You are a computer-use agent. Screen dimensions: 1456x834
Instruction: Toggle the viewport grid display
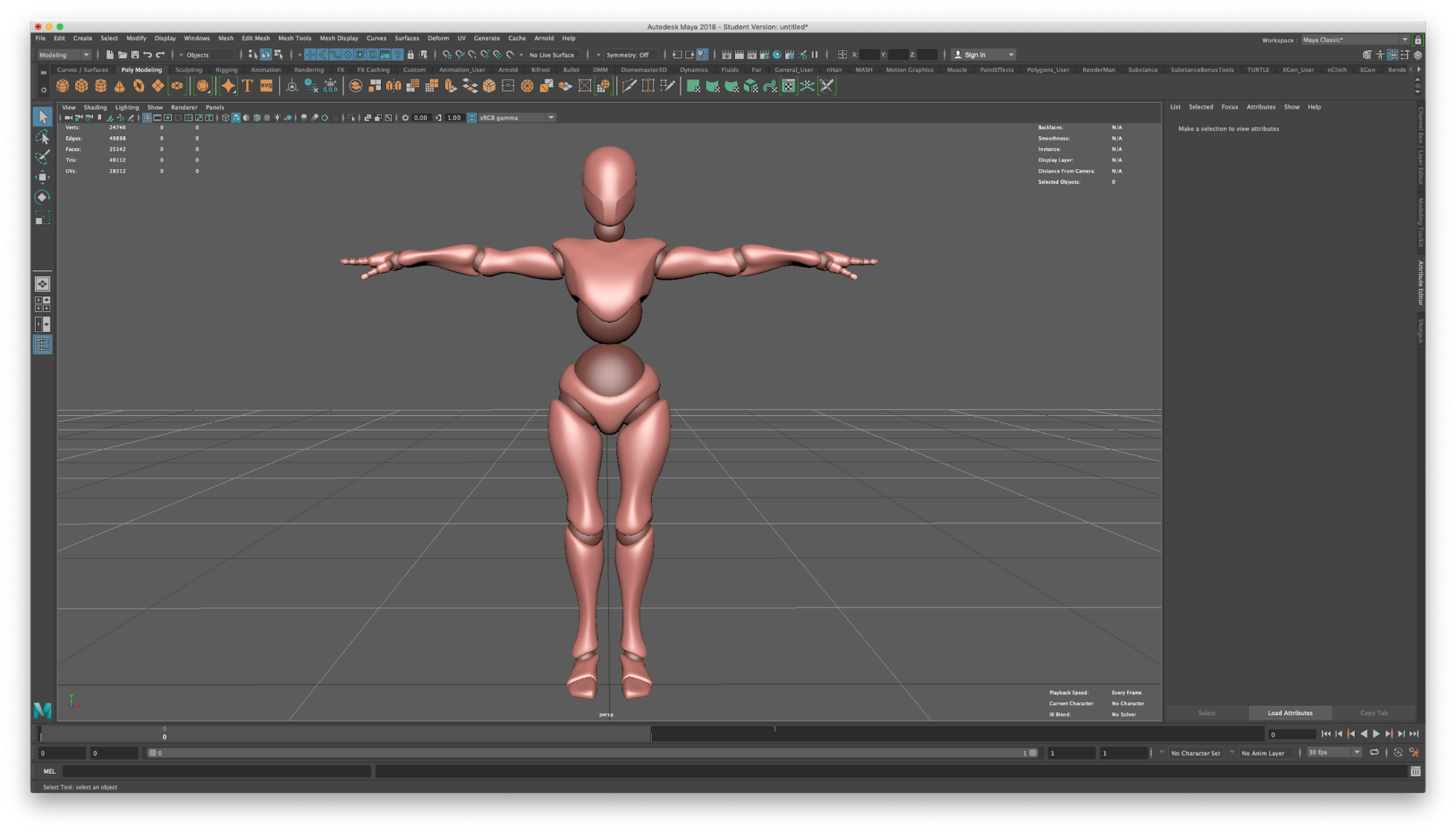146,117
